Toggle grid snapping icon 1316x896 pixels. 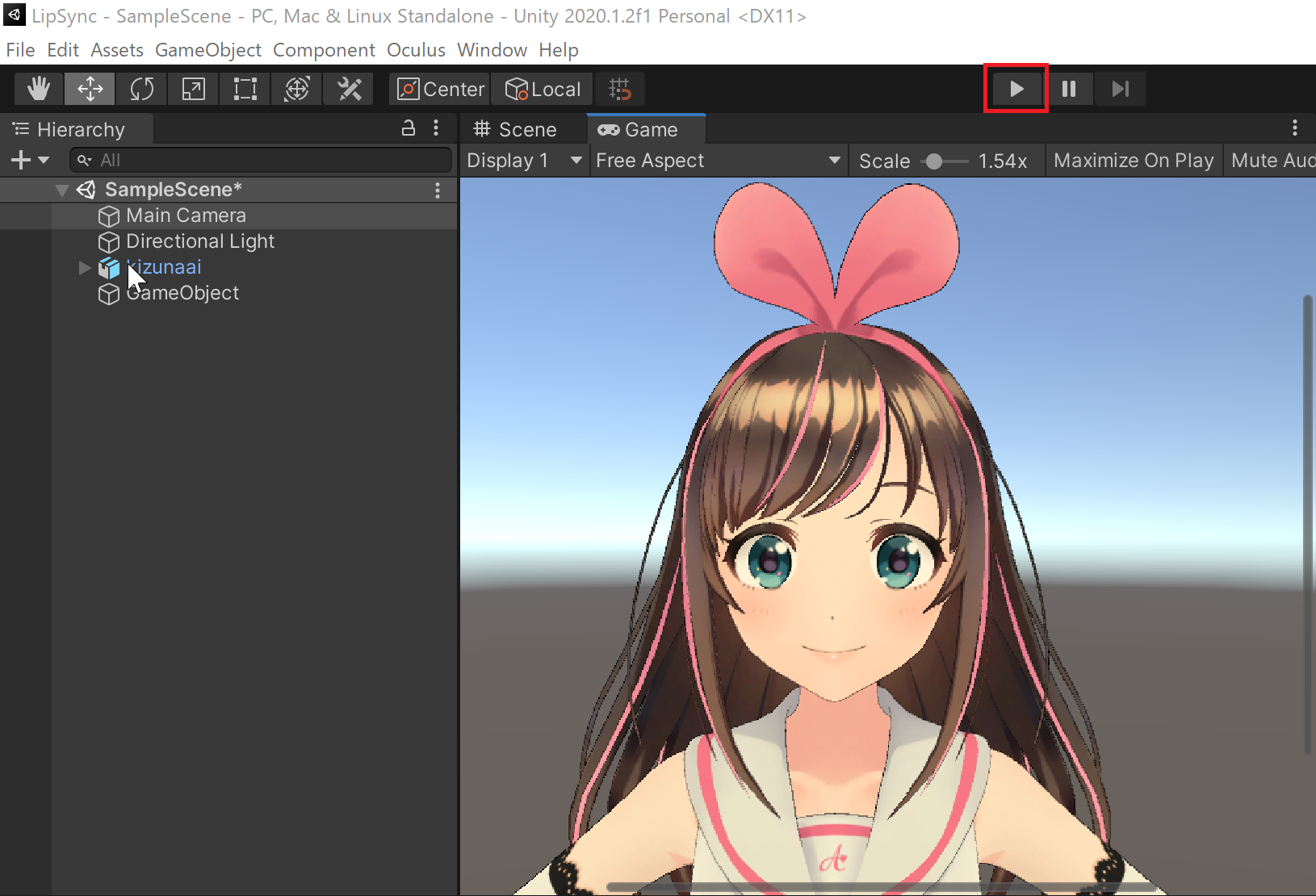coord(619,89)
